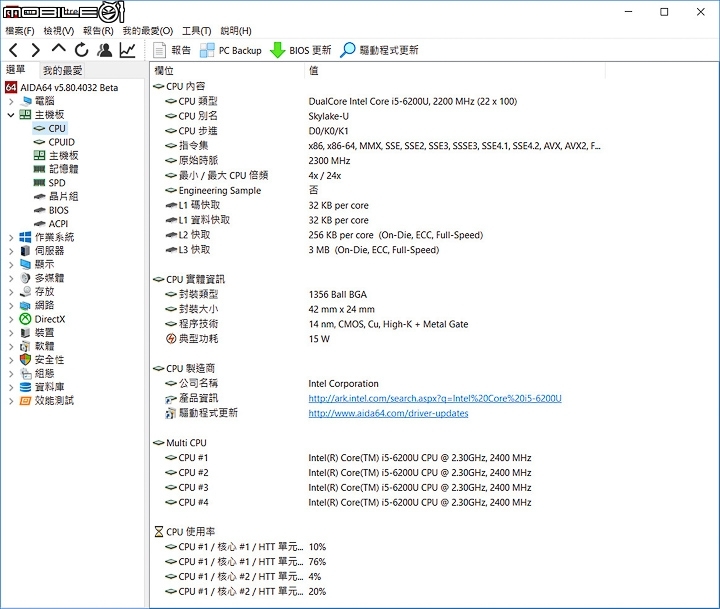Viewport: 720px width, 609px height.
Task: Switch to the 我的最愛 tab
Action: pyautogui.click(x=62, y=70)
